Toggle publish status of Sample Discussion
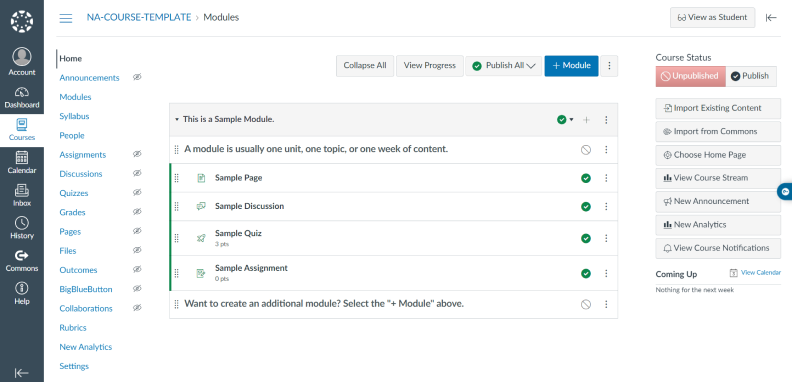Screen dimensions: 792x382 (x=586, y=206)
